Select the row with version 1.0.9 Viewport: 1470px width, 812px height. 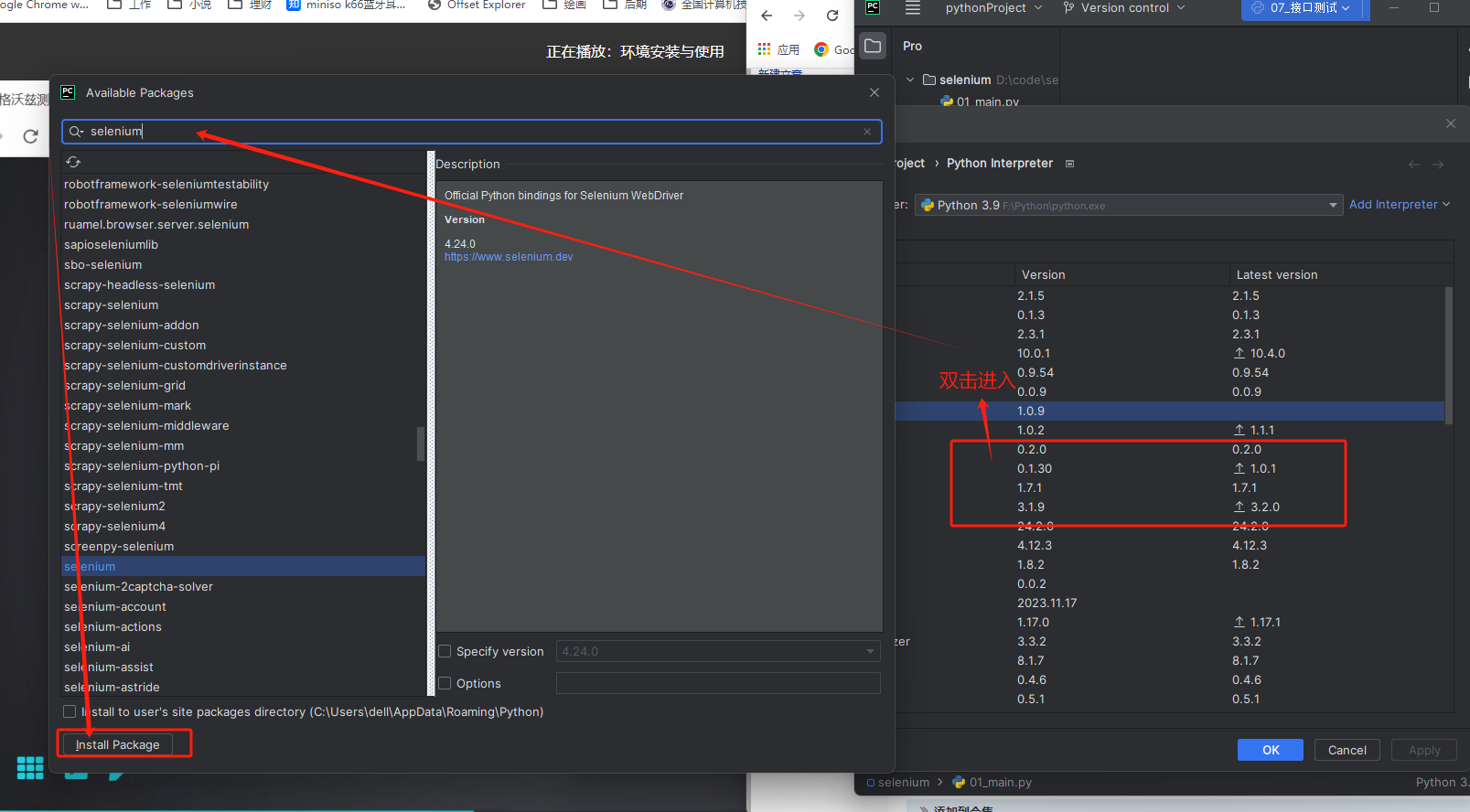coord(1169,411)
